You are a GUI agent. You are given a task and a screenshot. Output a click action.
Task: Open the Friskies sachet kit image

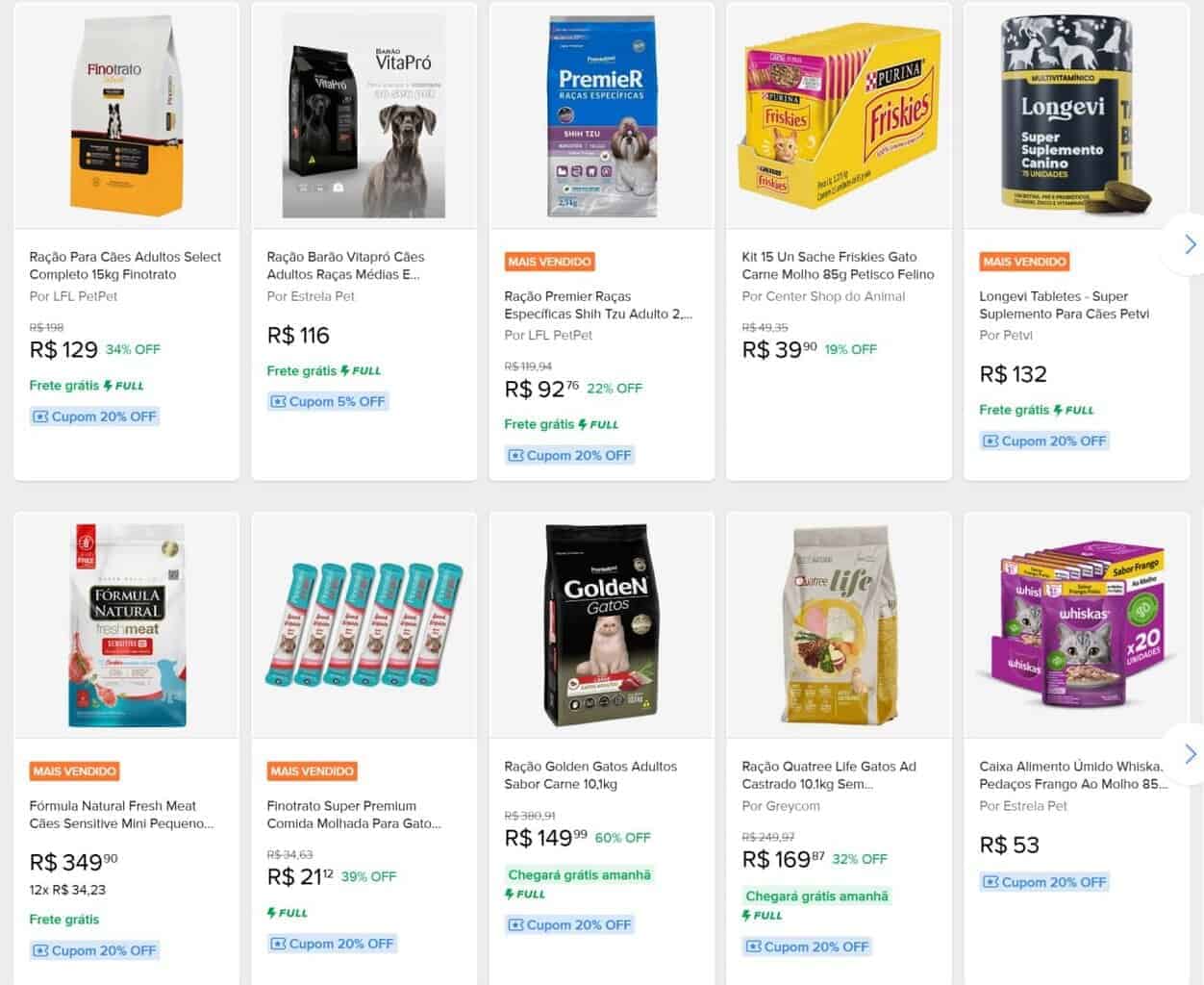(839, 116)
